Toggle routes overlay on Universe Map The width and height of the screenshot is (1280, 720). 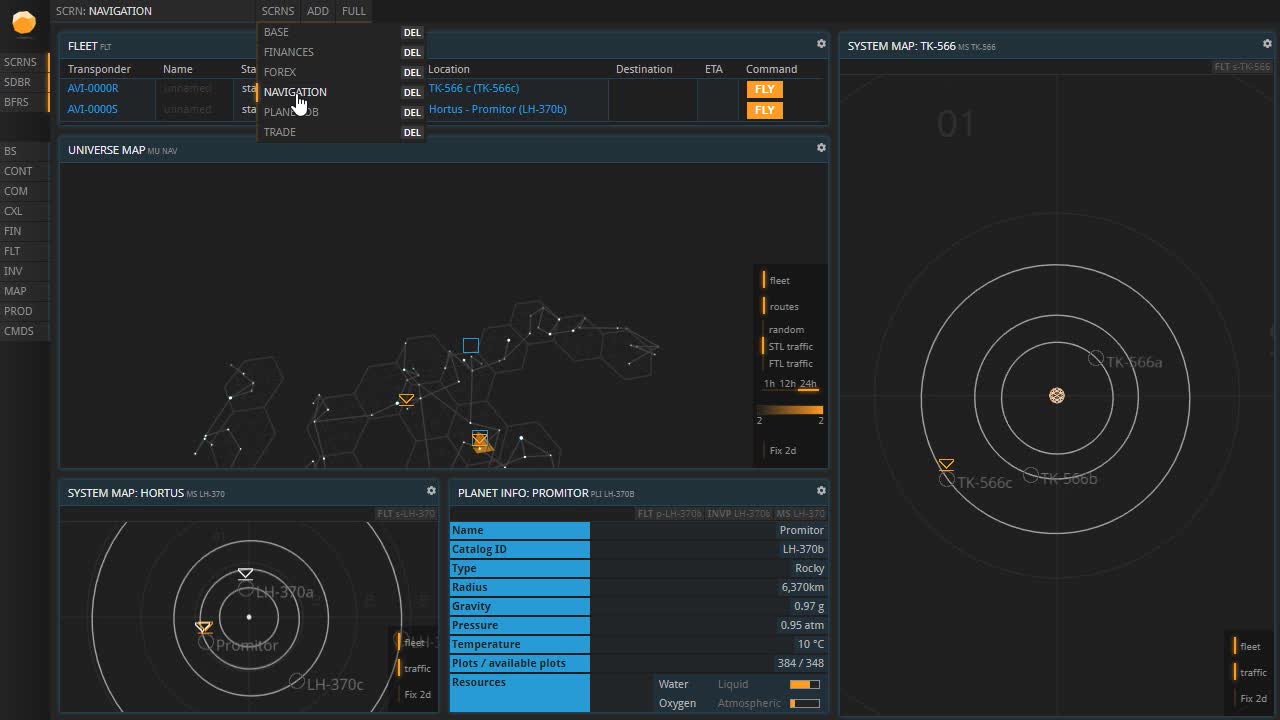point(782,307)
